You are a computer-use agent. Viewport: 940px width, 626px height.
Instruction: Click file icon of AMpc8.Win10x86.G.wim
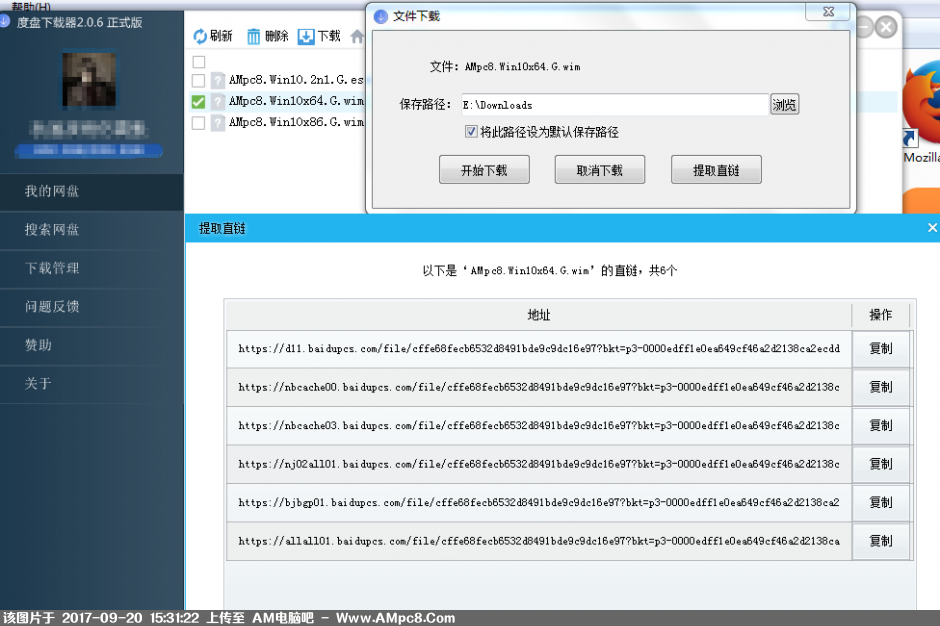click(218, 123)
